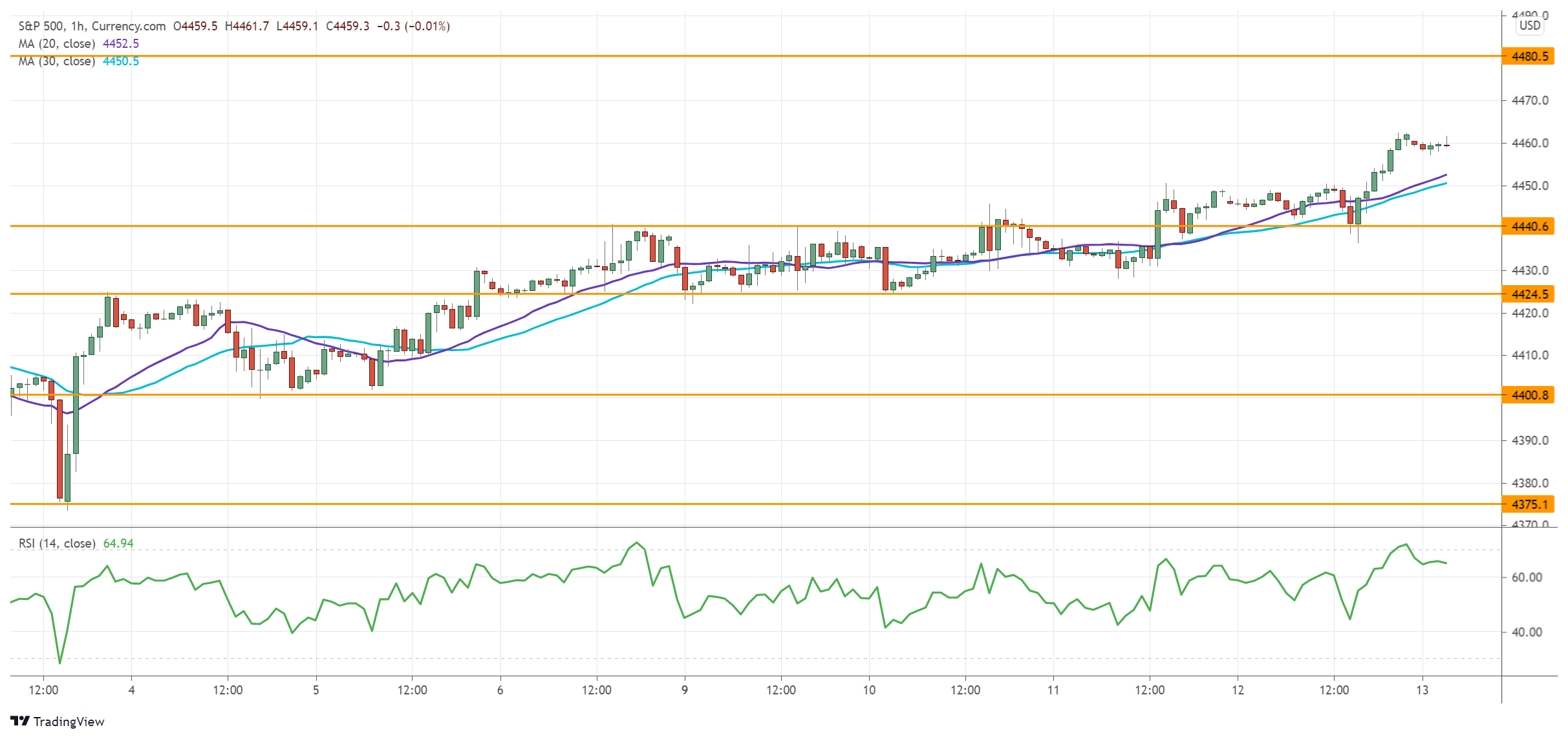Click the 60.00 level on RSI scale
The image size is (1568, 739).
(x=1527, y=577)
